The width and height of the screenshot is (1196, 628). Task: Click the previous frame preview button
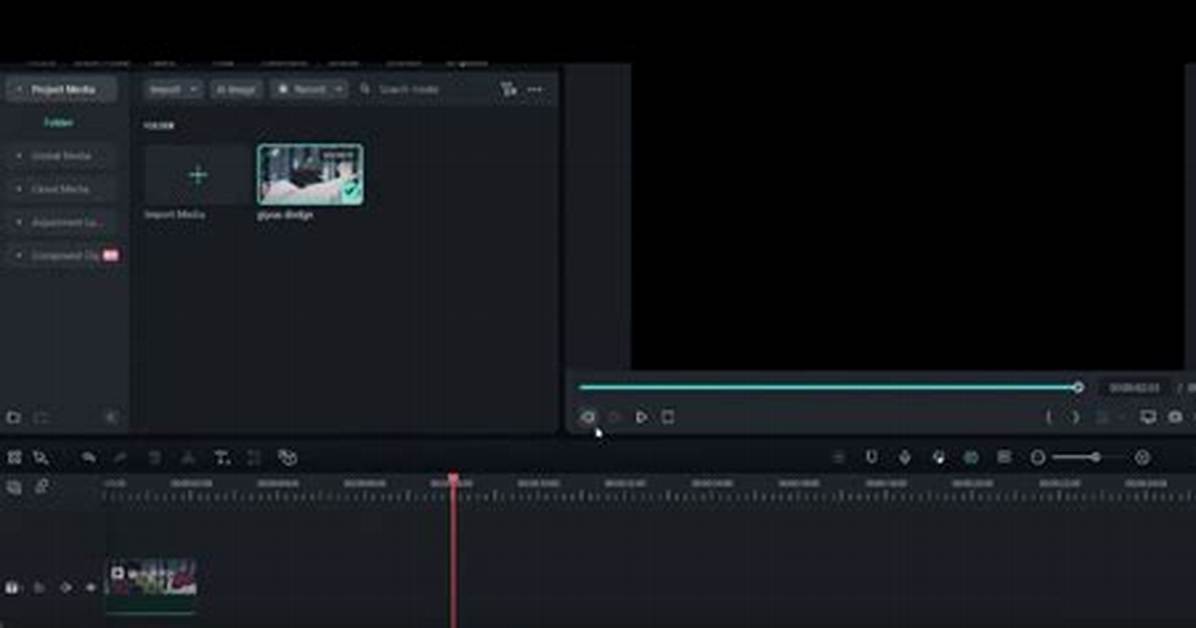(588, 417)
